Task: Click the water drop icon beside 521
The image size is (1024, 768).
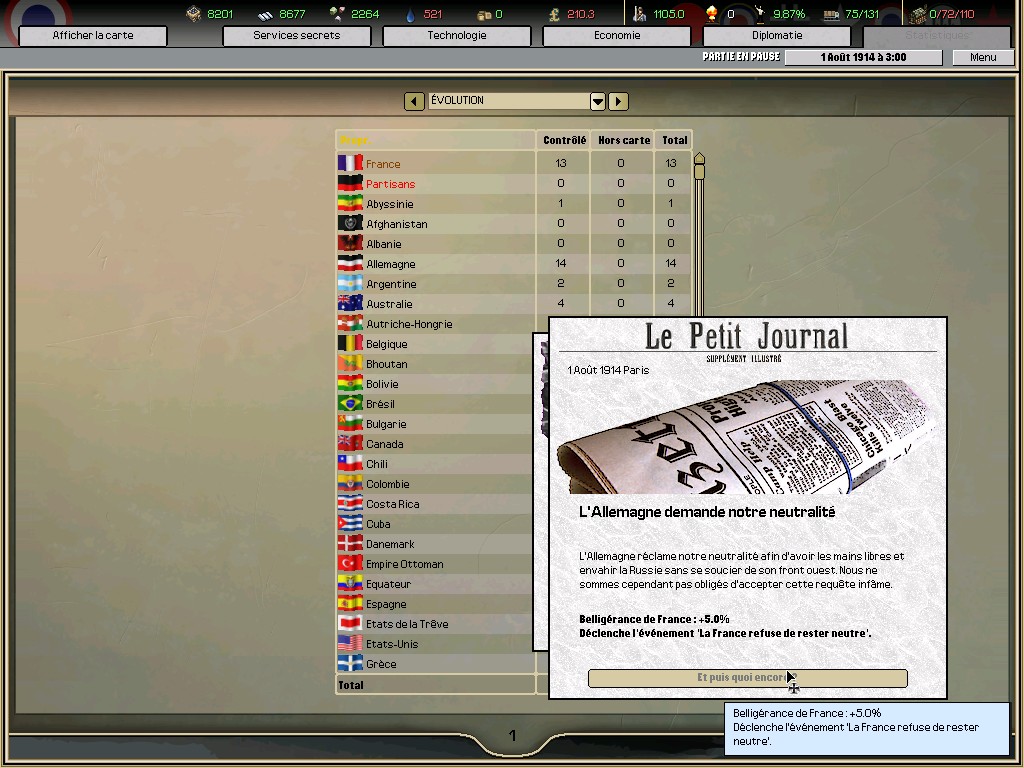Action: 410,14
